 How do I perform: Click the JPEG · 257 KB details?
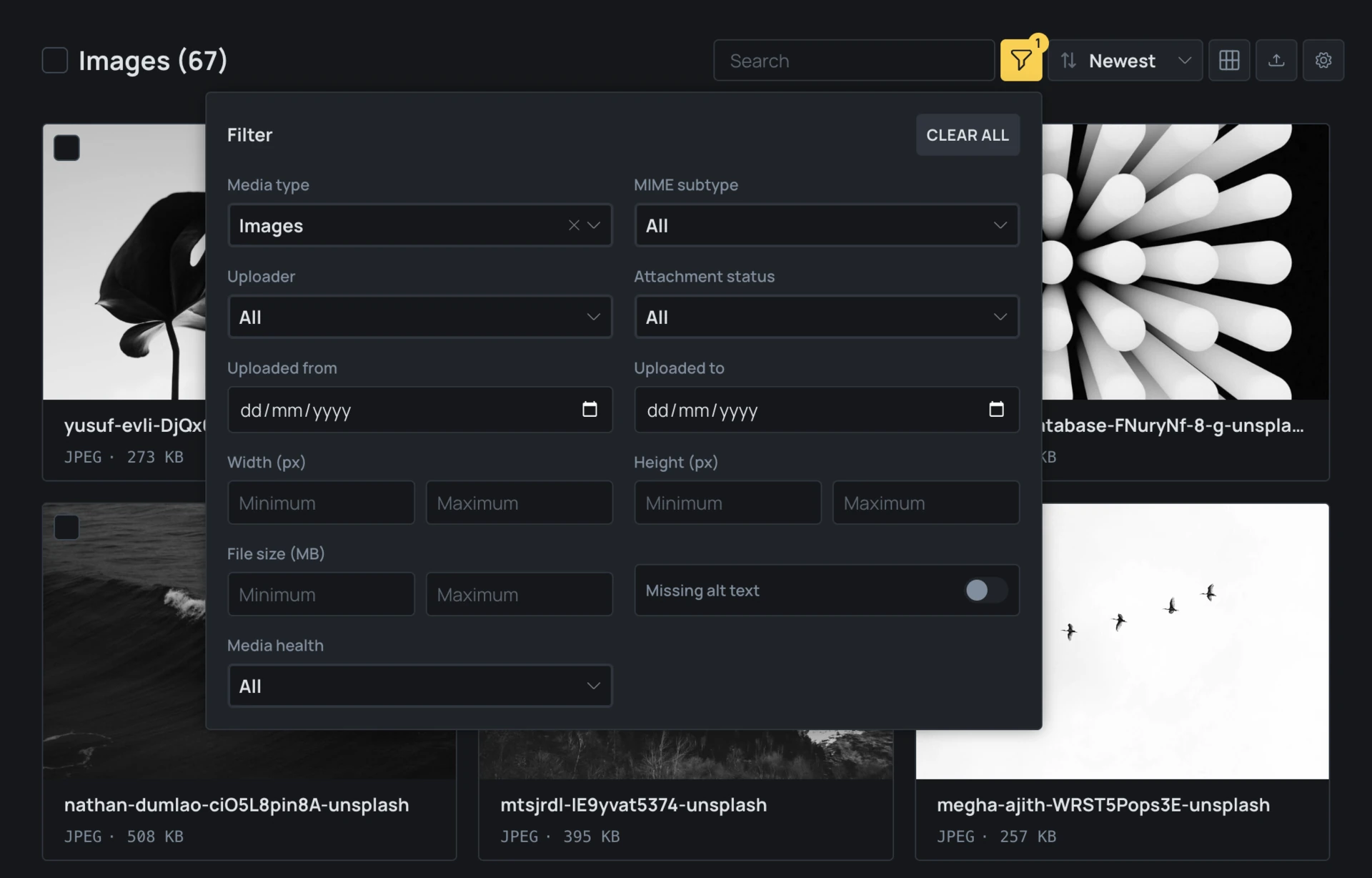[x=996, y=836]
